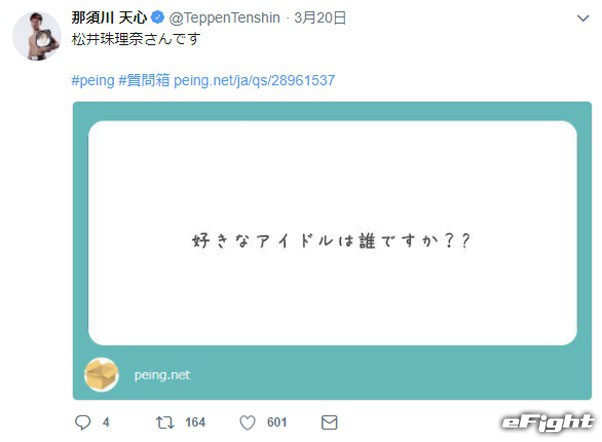The image size is (602, 442).
Task: Click peing.net text in card footer
Action: [x=162, y=375]
